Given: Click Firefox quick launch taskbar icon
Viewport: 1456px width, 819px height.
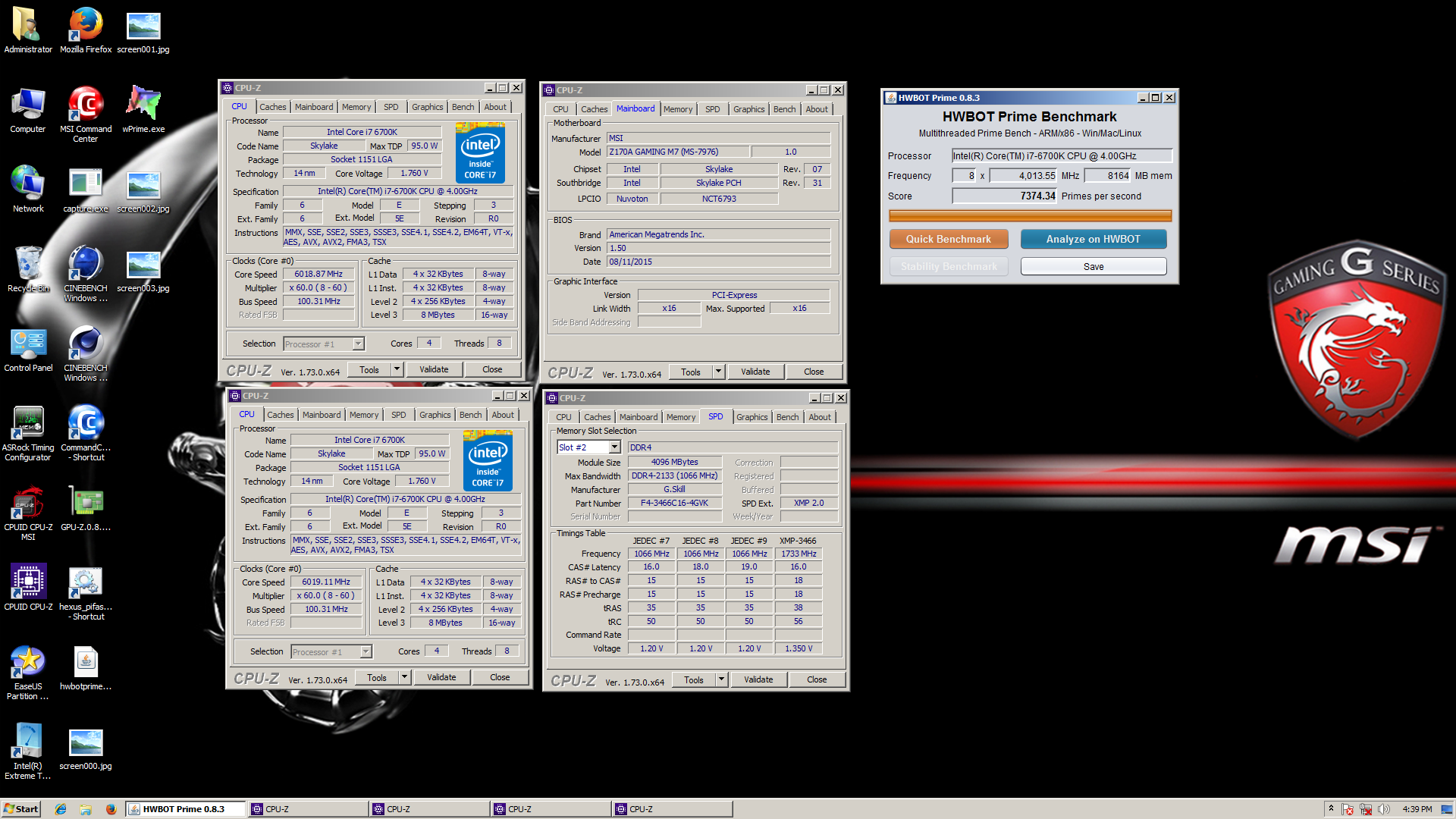Looking at the screenshot, I should 111,809.
